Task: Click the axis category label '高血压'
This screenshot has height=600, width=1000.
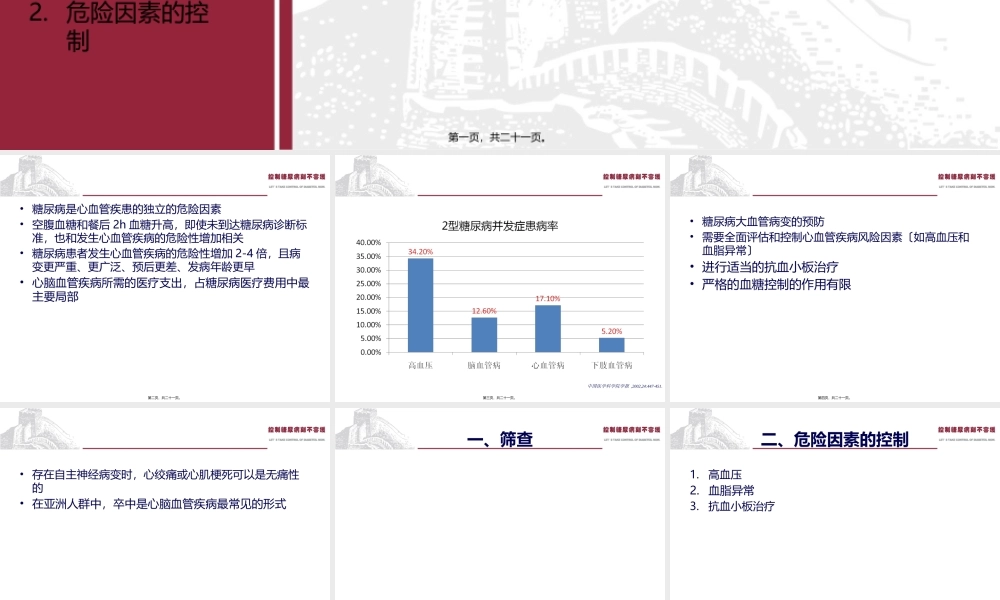Action: point(420,365)
